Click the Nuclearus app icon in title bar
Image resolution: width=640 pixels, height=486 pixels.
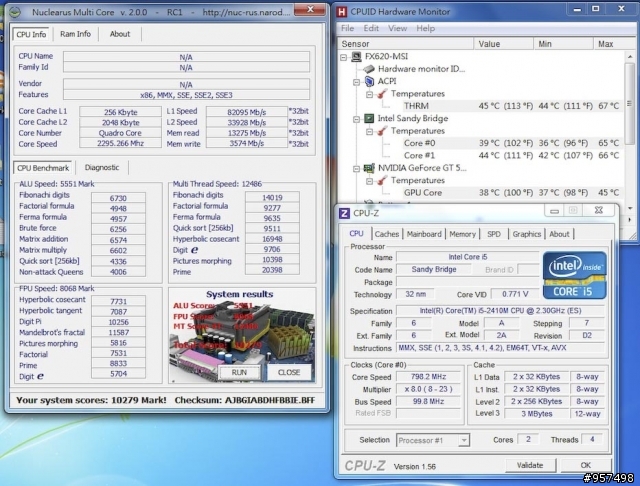15,12
